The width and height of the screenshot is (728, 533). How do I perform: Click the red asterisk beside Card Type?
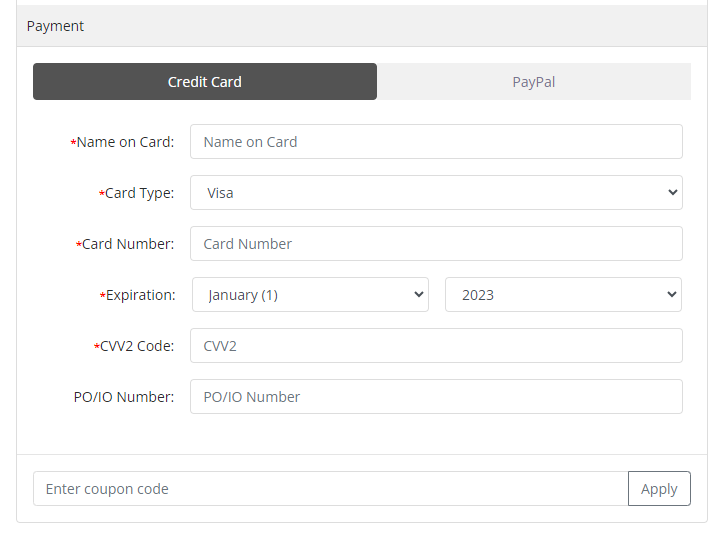(102, 194)
